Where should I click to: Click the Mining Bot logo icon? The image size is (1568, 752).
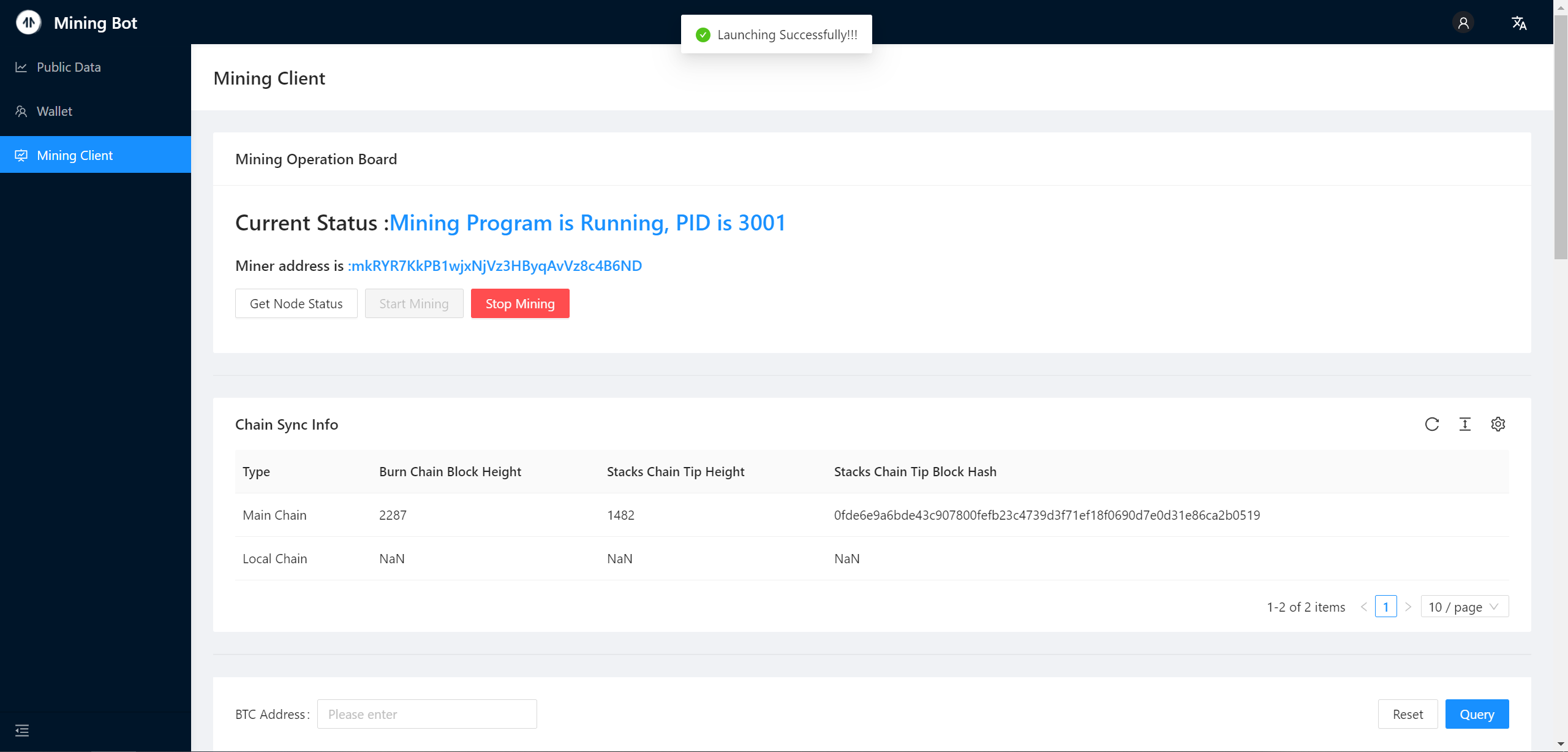[x=28, y=23]
